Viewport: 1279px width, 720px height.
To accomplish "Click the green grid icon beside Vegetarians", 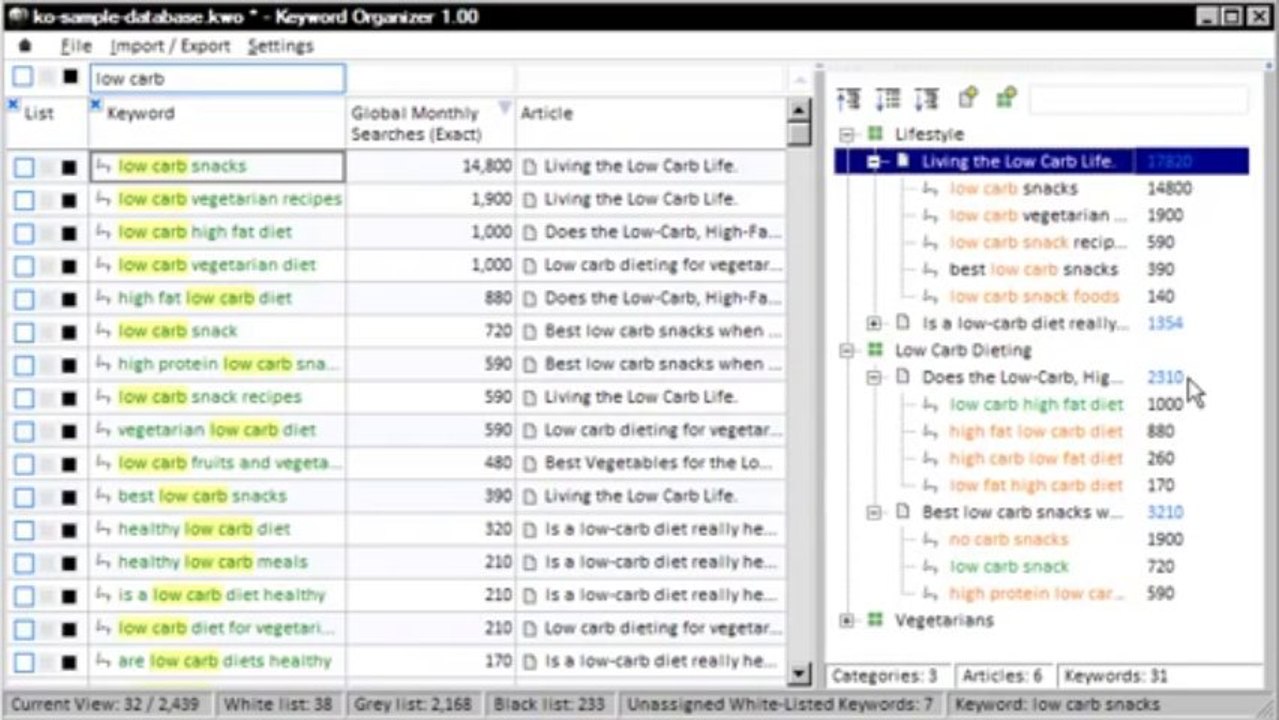I will (876, 620).
